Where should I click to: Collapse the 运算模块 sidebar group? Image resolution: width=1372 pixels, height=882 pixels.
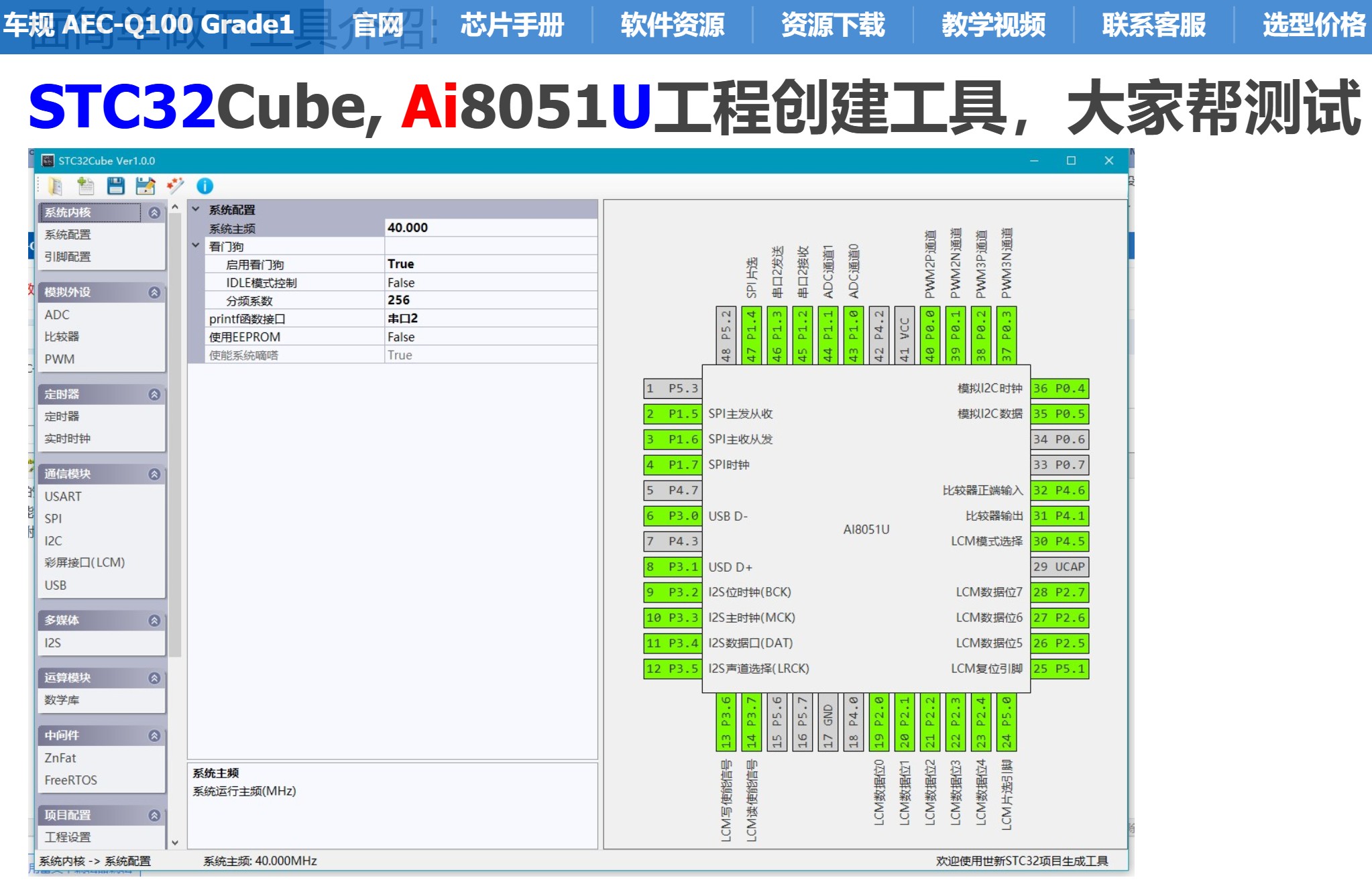point(154,678)
